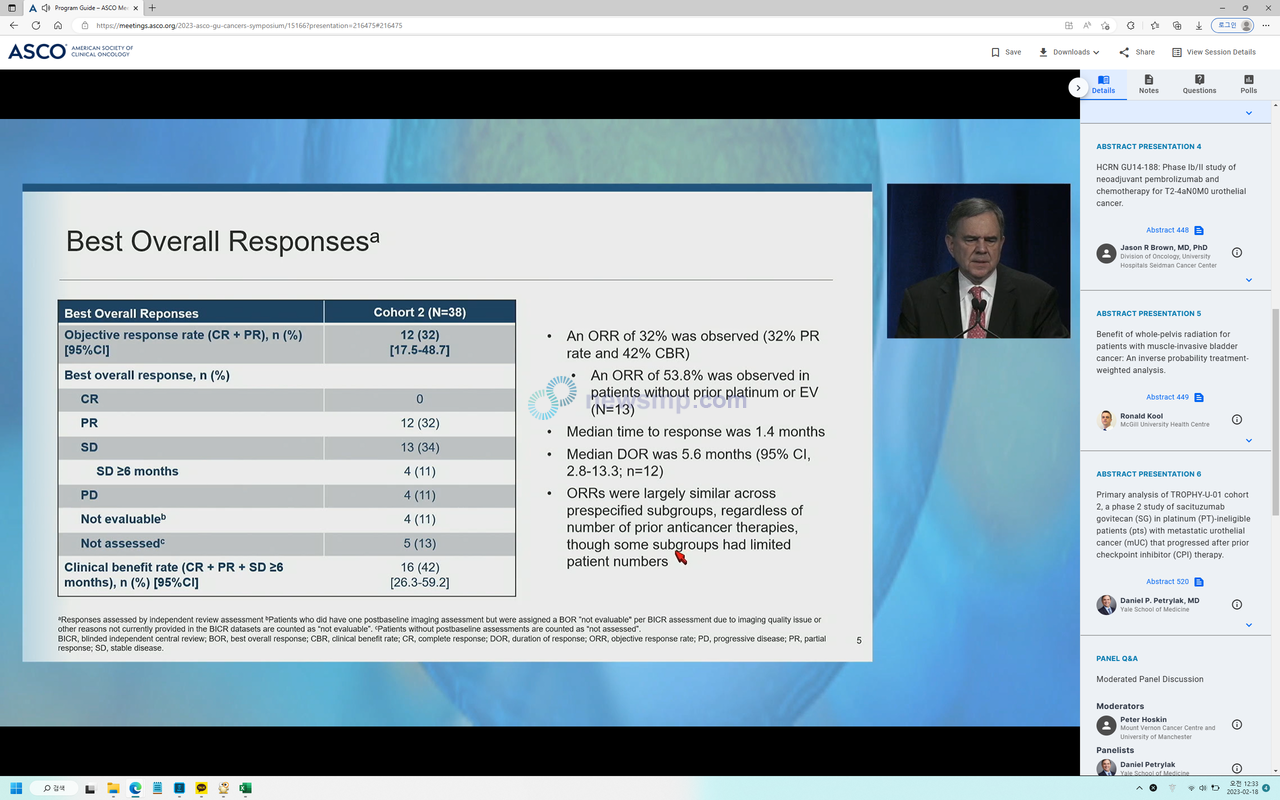Open Task View from taskbar

(x=91, y=788)
